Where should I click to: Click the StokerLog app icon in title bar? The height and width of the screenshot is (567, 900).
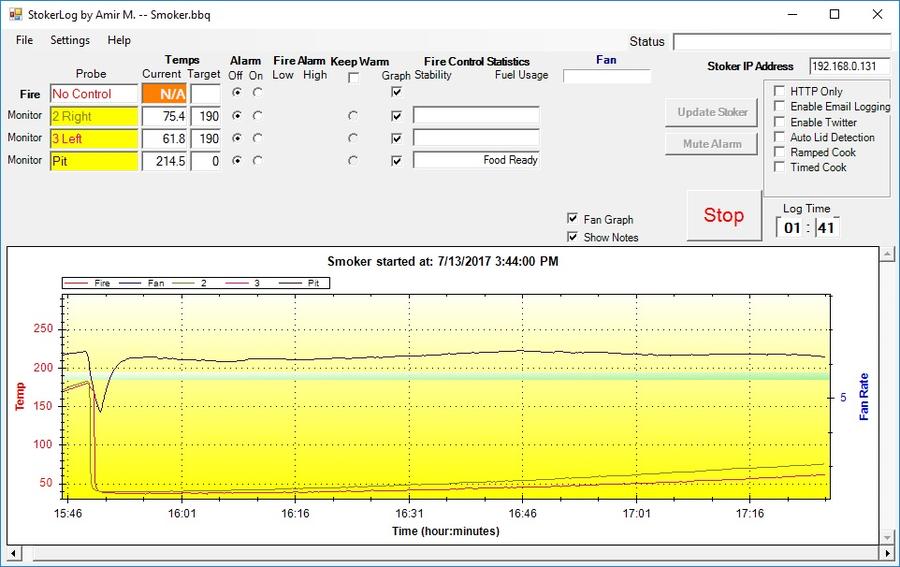click(15, 14)
